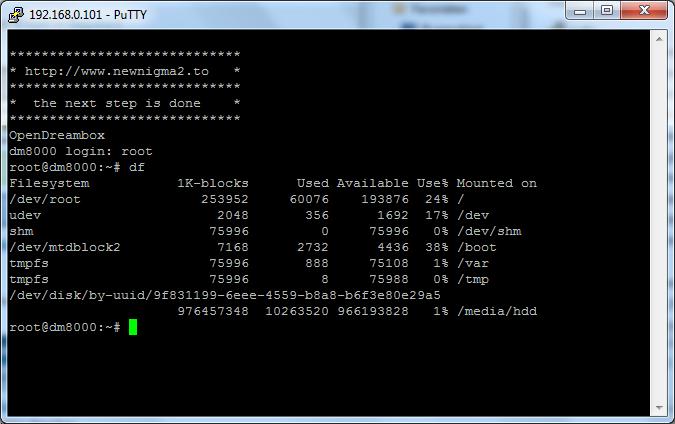
Task: Click the Used column header
Action: [313, 183]
